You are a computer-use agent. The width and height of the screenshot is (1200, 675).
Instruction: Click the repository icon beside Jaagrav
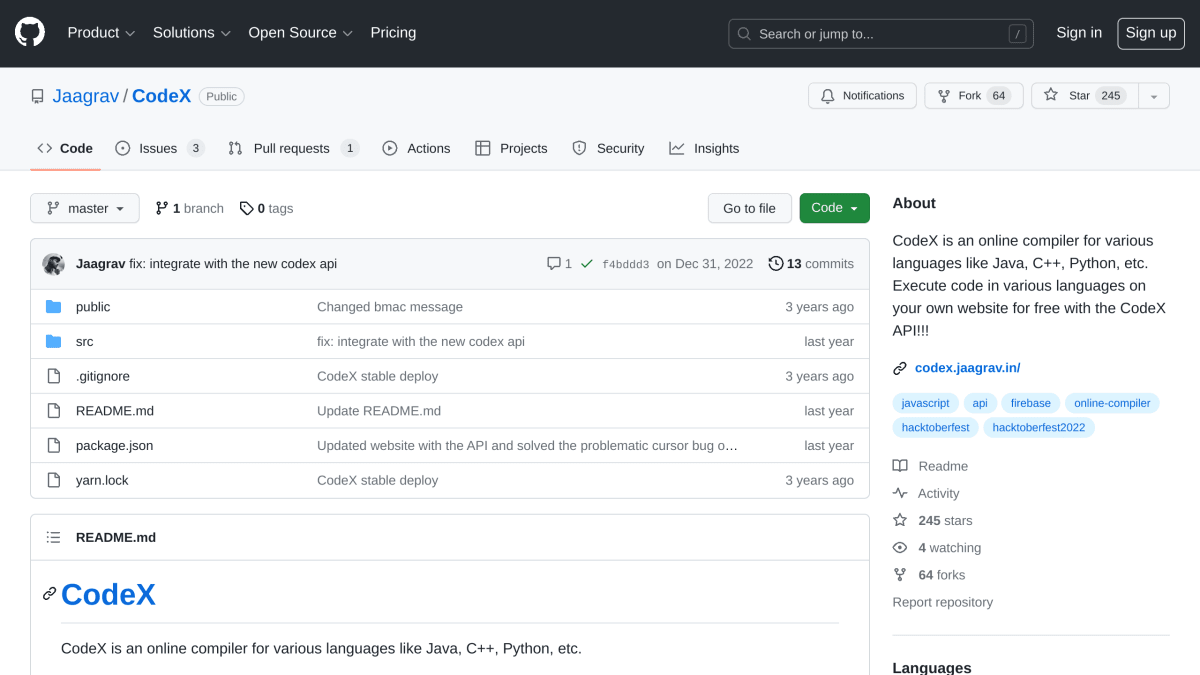(x=37, y=96)
